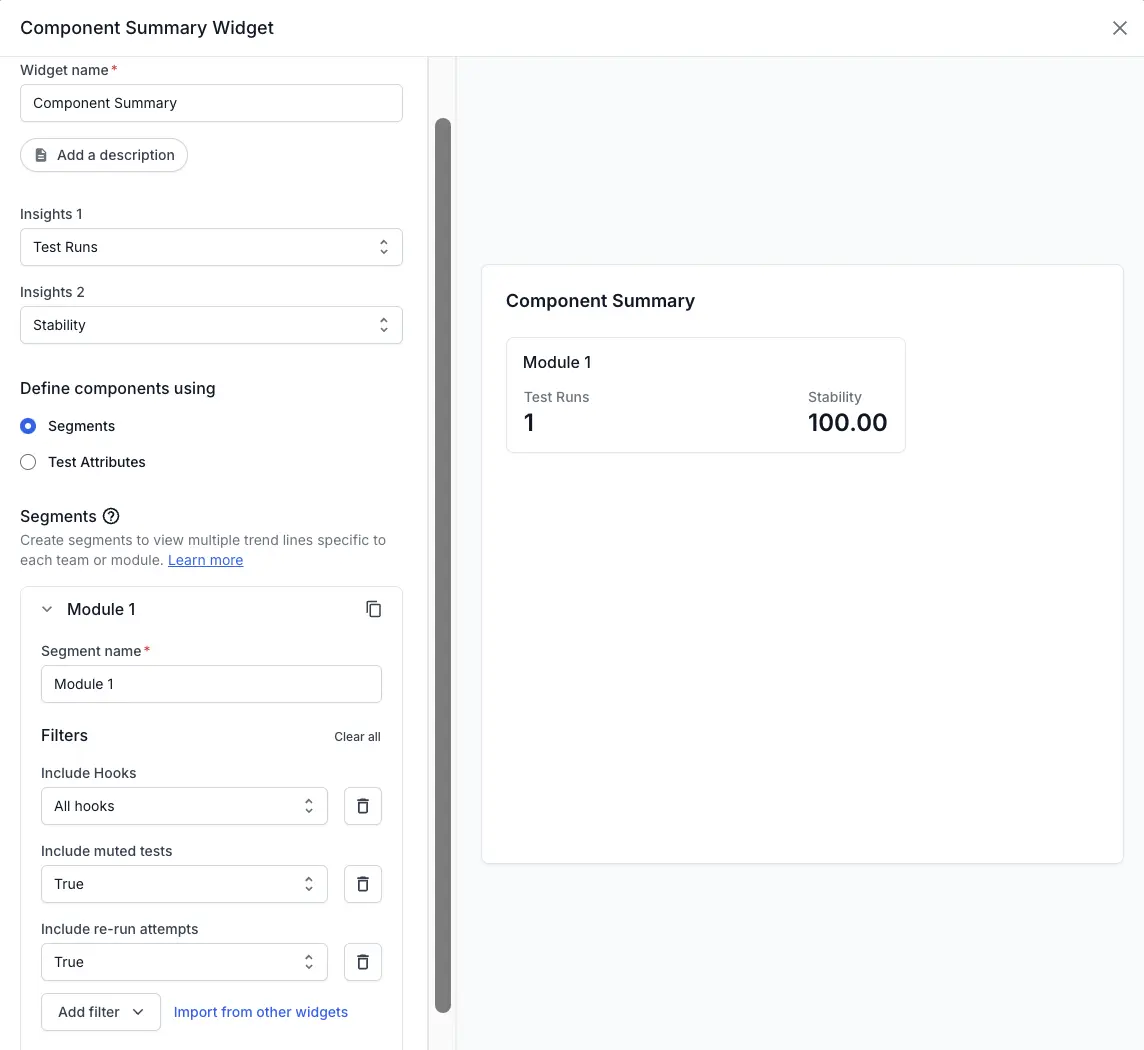1144x1050 pixels.
Task: Remove the Include re-run attempts filter
Action: tap(363, 962)
